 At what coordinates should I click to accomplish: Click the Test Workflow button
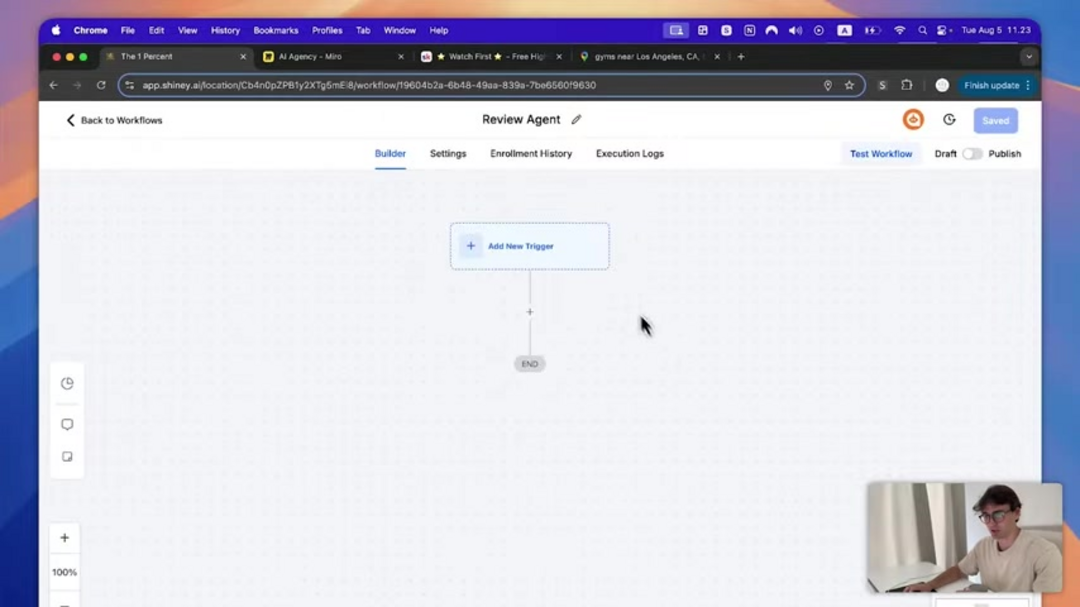tap(881, 154)
